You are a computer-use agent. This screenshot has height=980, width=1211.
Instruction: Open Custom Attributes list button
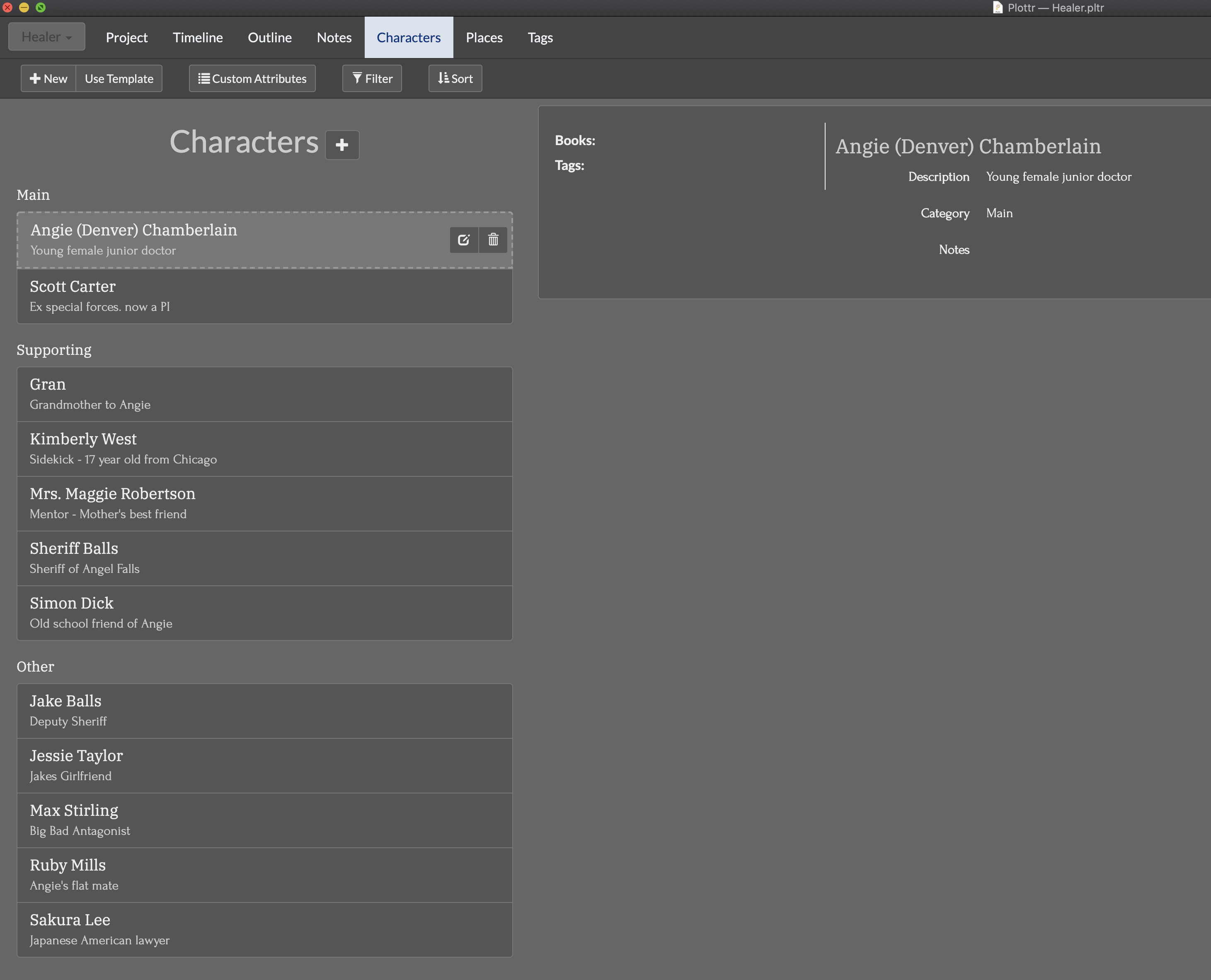tap(252, 78)
